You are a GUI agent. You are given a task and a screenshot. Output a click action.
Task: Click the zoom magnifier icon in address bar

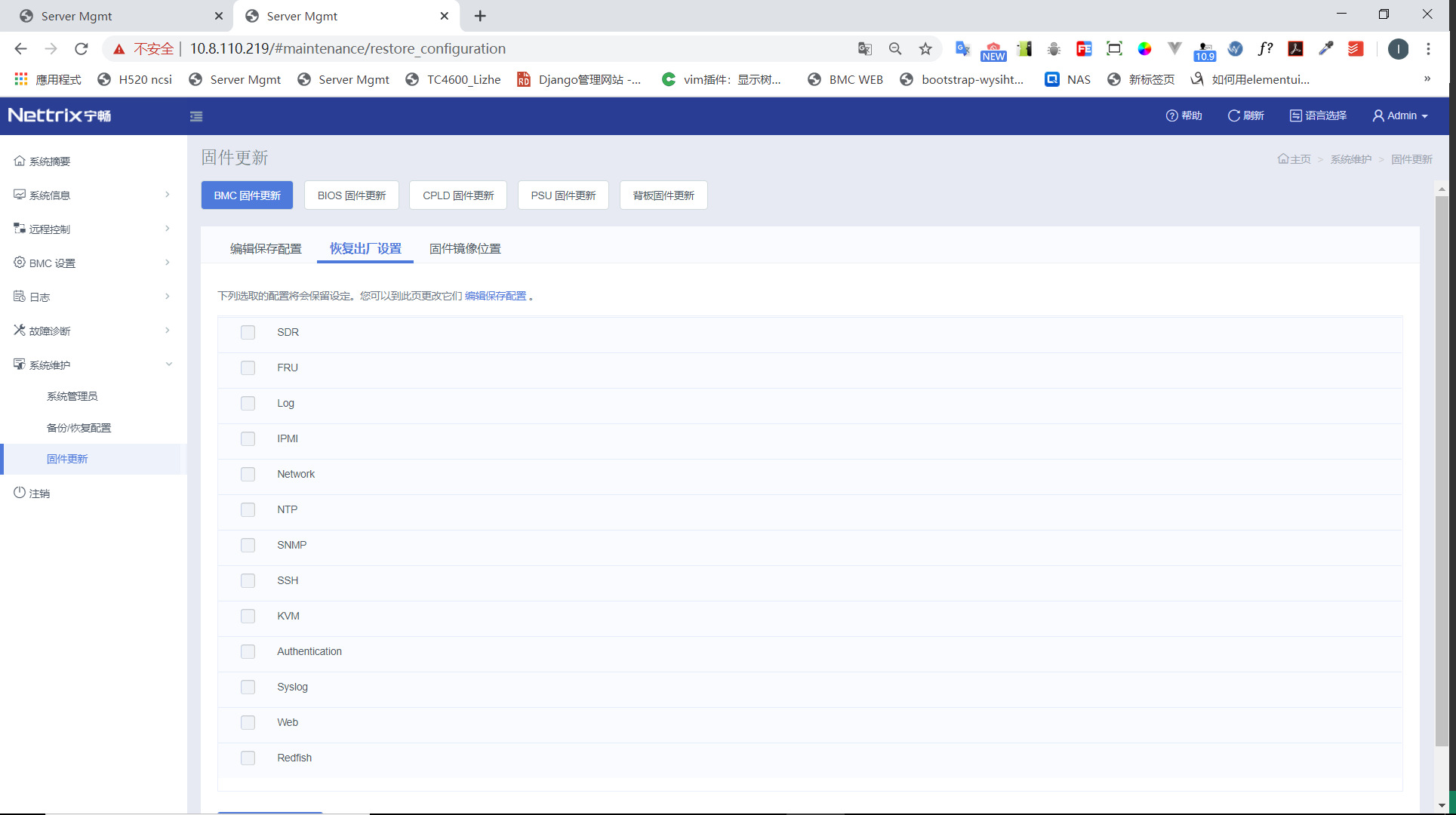pyautogui.click(x=895, y=49)
